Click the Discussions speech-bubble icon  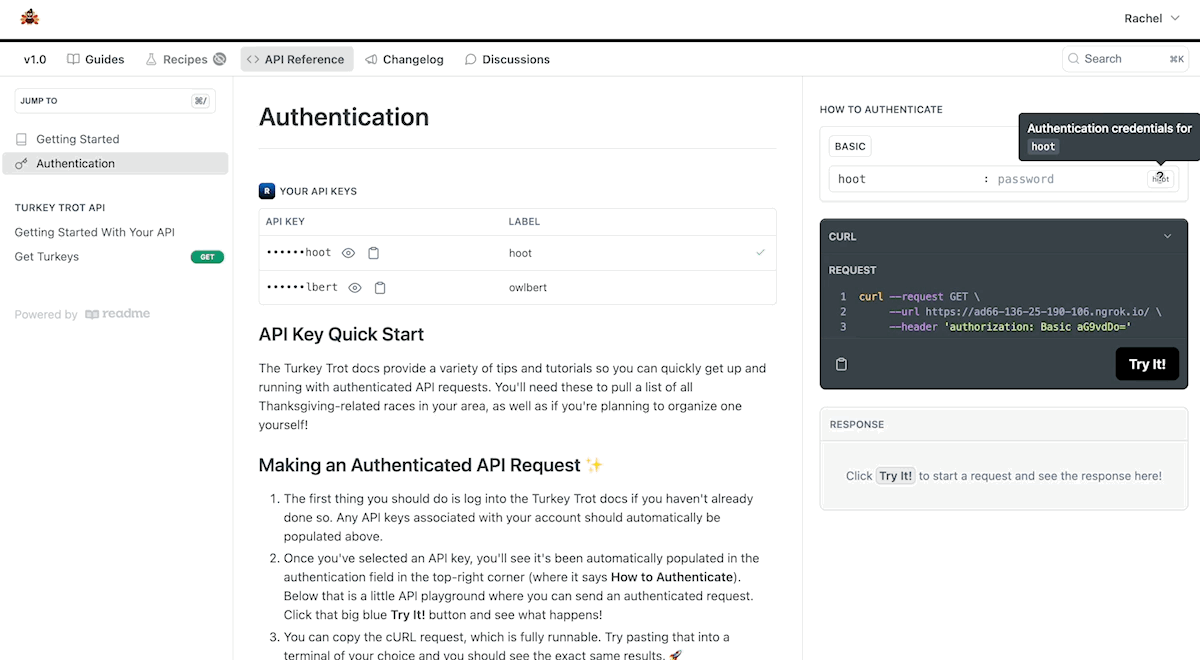469,59
